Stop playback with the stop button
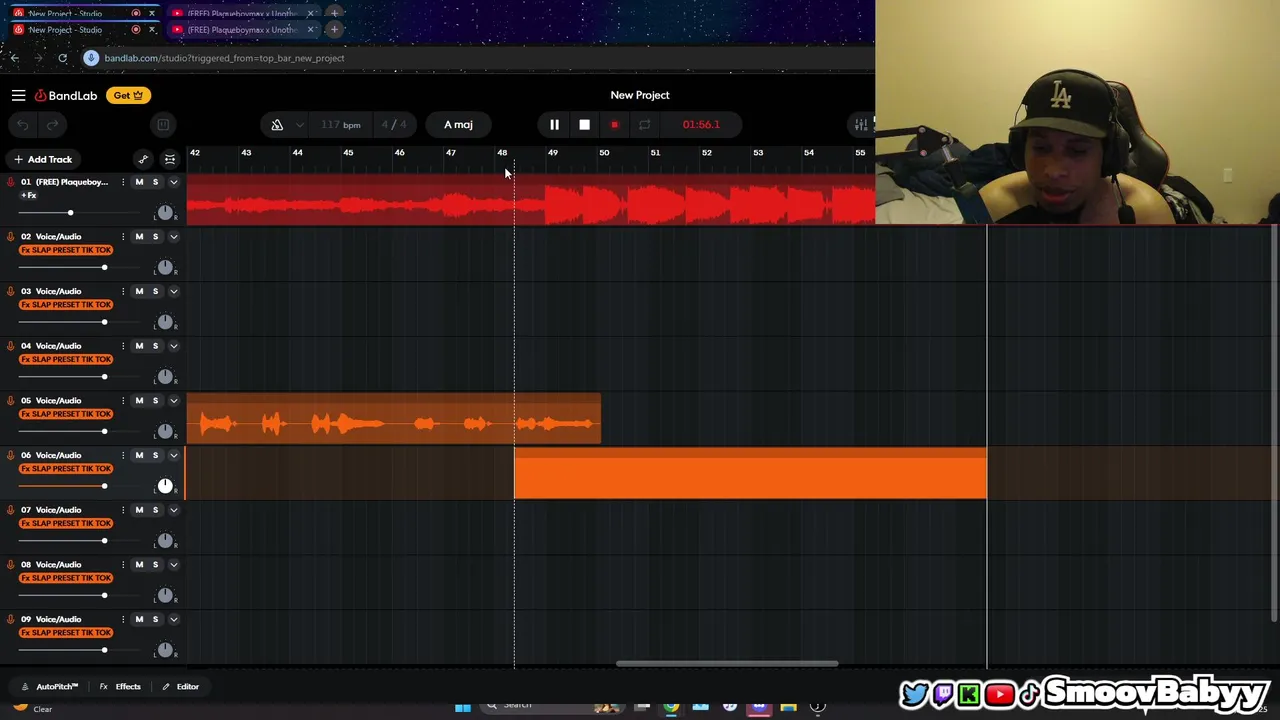1280x720 pixels. pyautogui.click(x=584, y=125)
